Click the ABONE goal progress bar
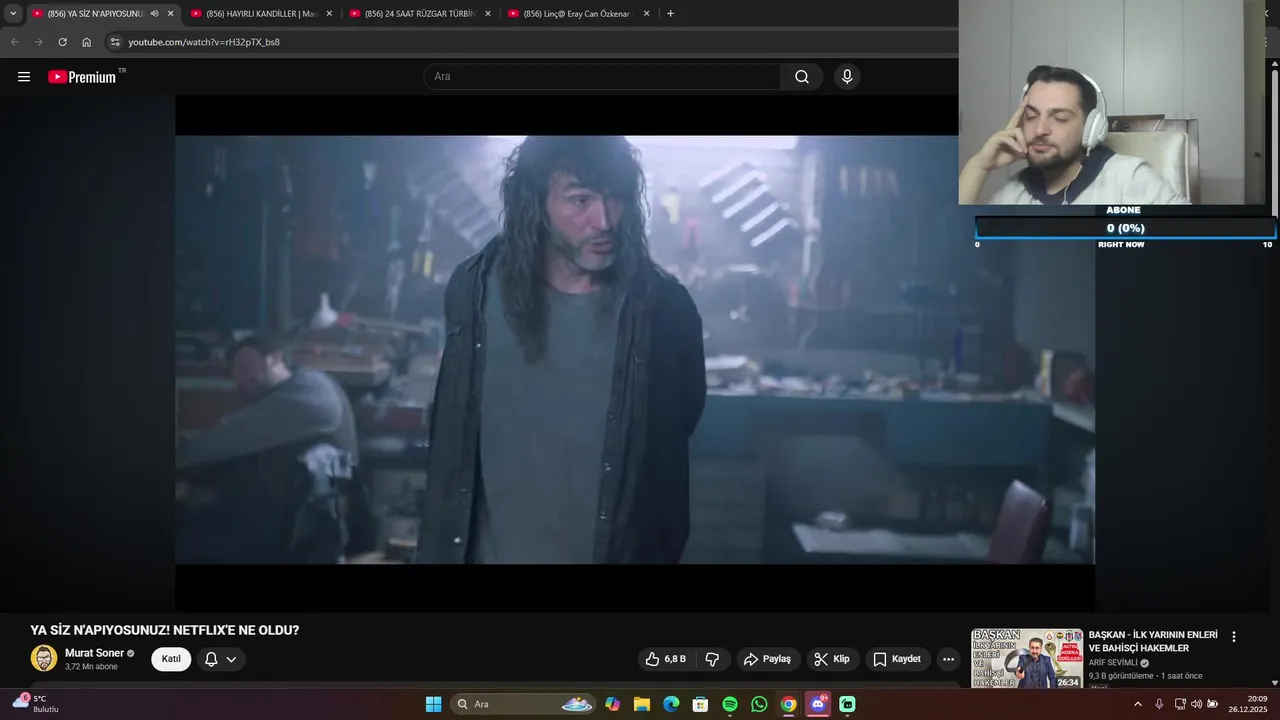The width and height of the screenshot is (1280, 720). click(1125, 228)
